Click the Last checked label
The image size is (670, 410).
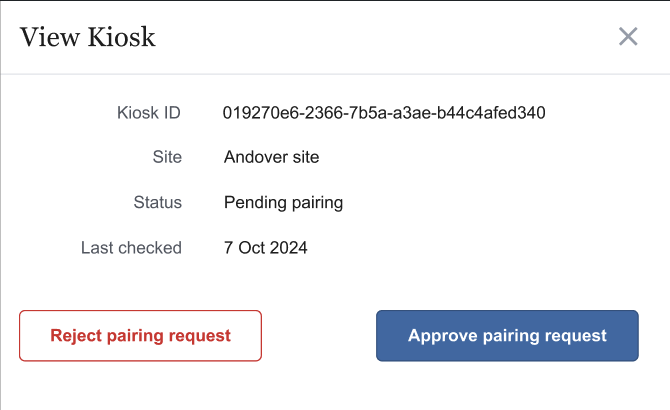coord(131,248)
